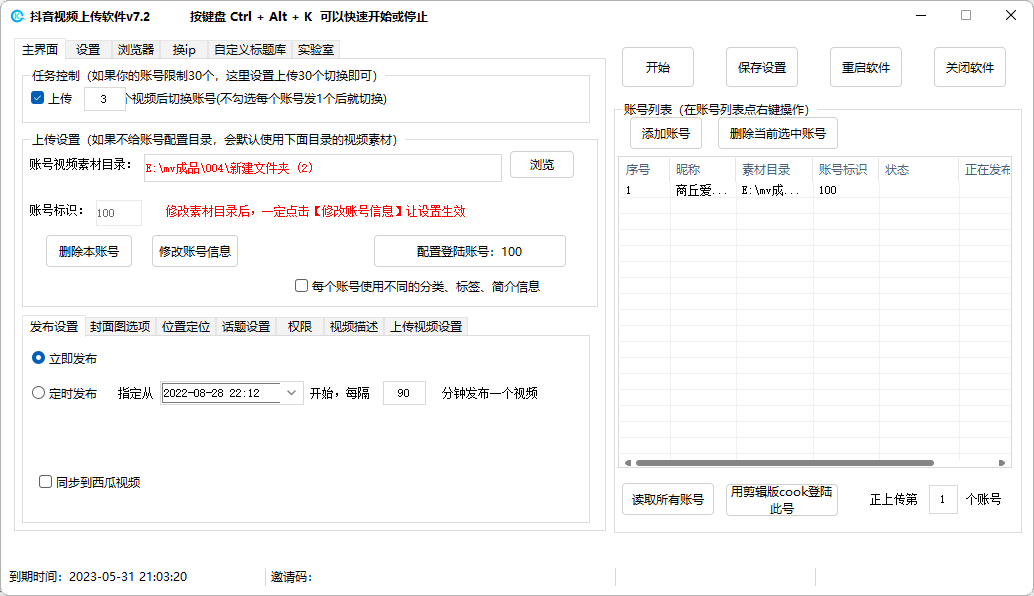Click the 删除本账号 button
The width and height of the screenshot is (1034, 596).
(89, 251)
